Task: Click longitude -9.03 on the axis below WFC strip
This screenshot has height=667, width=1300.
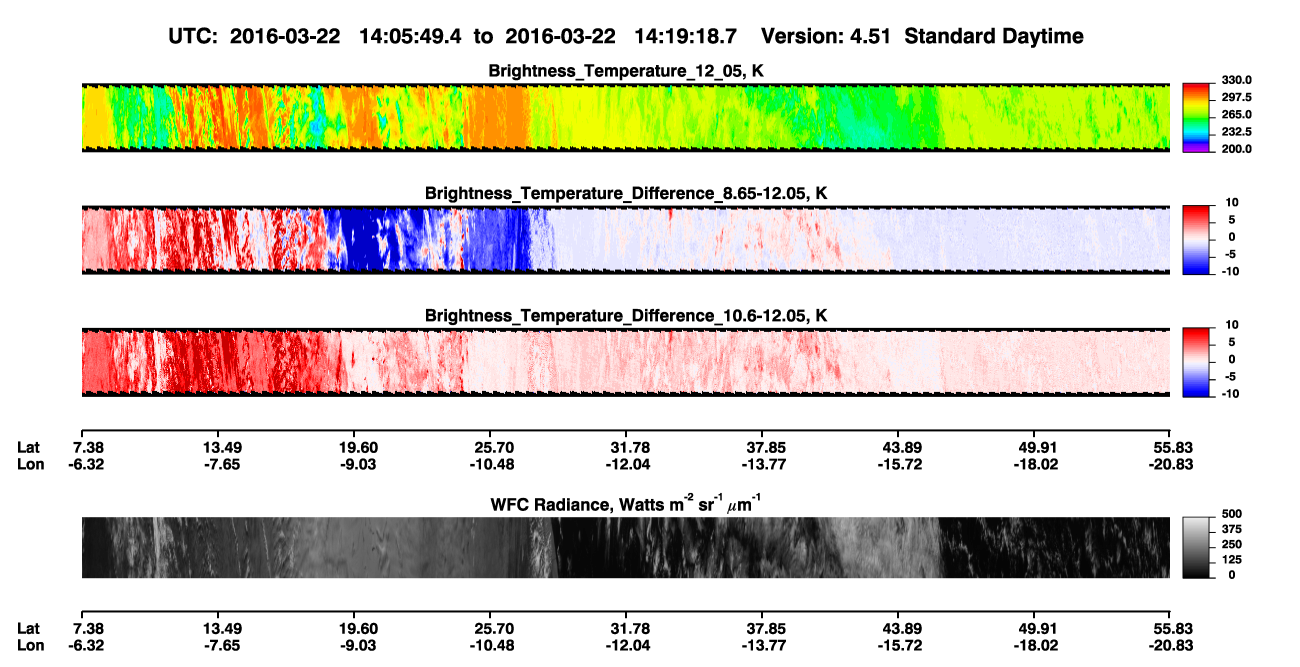Action: click(359, 646)
